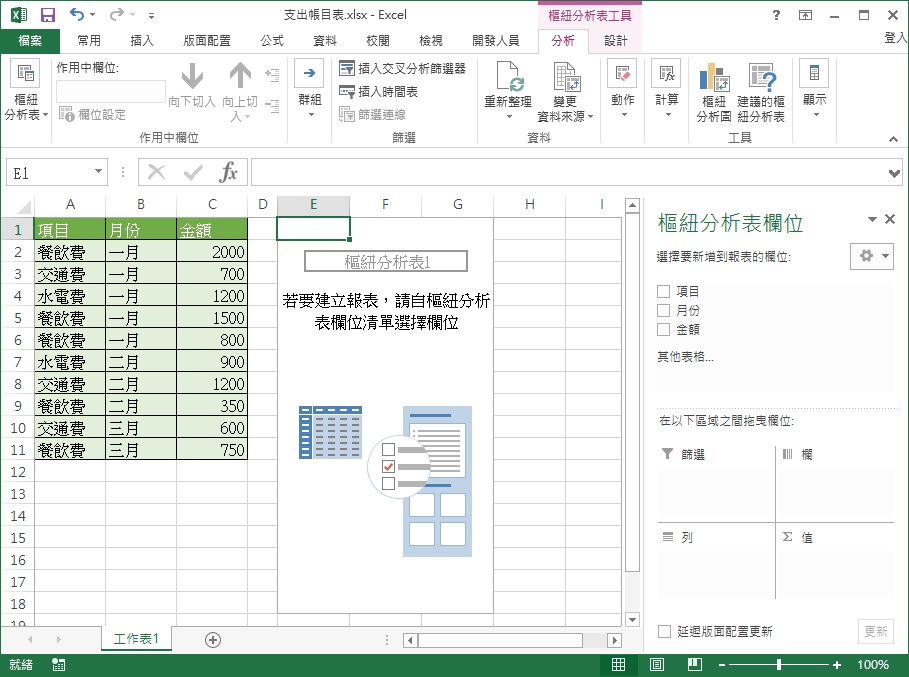
Task: Open the field list tools gear dropdown
Action: coord(871,256)
